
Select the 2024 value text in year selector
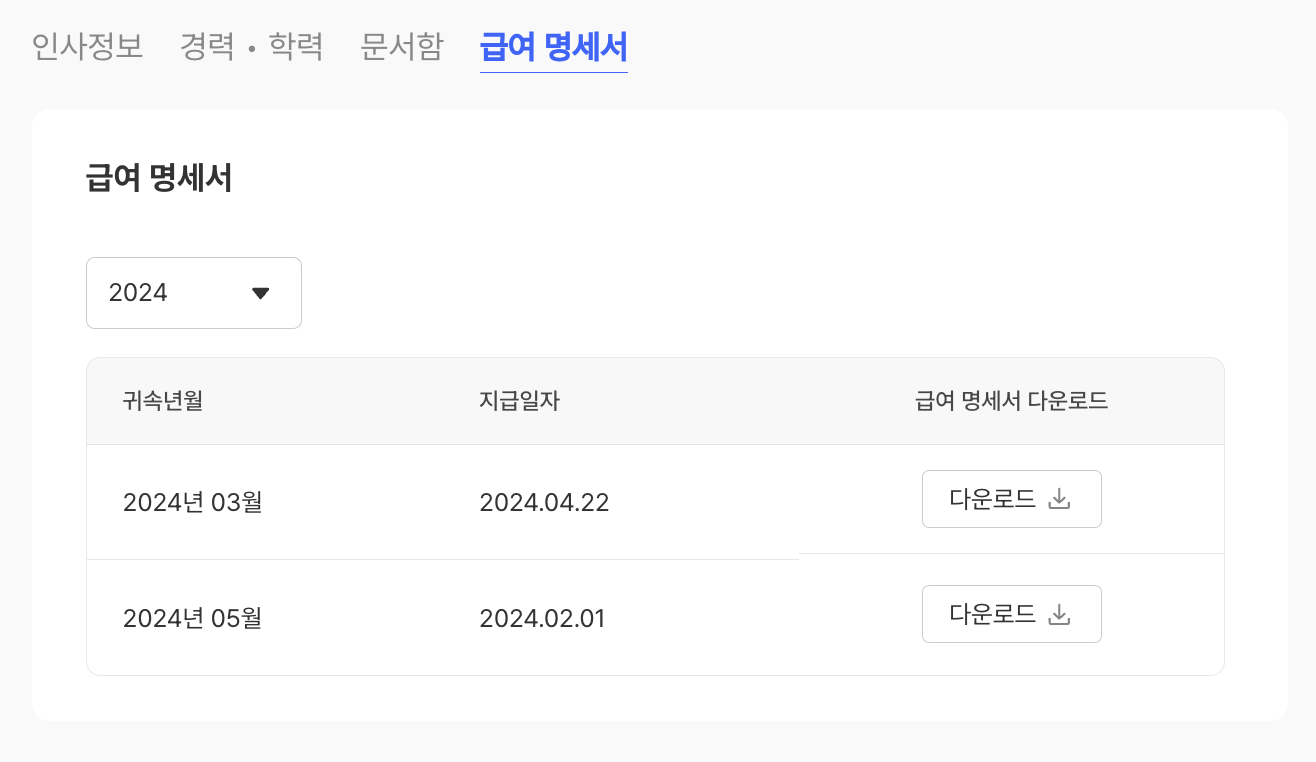click(138, 293)
